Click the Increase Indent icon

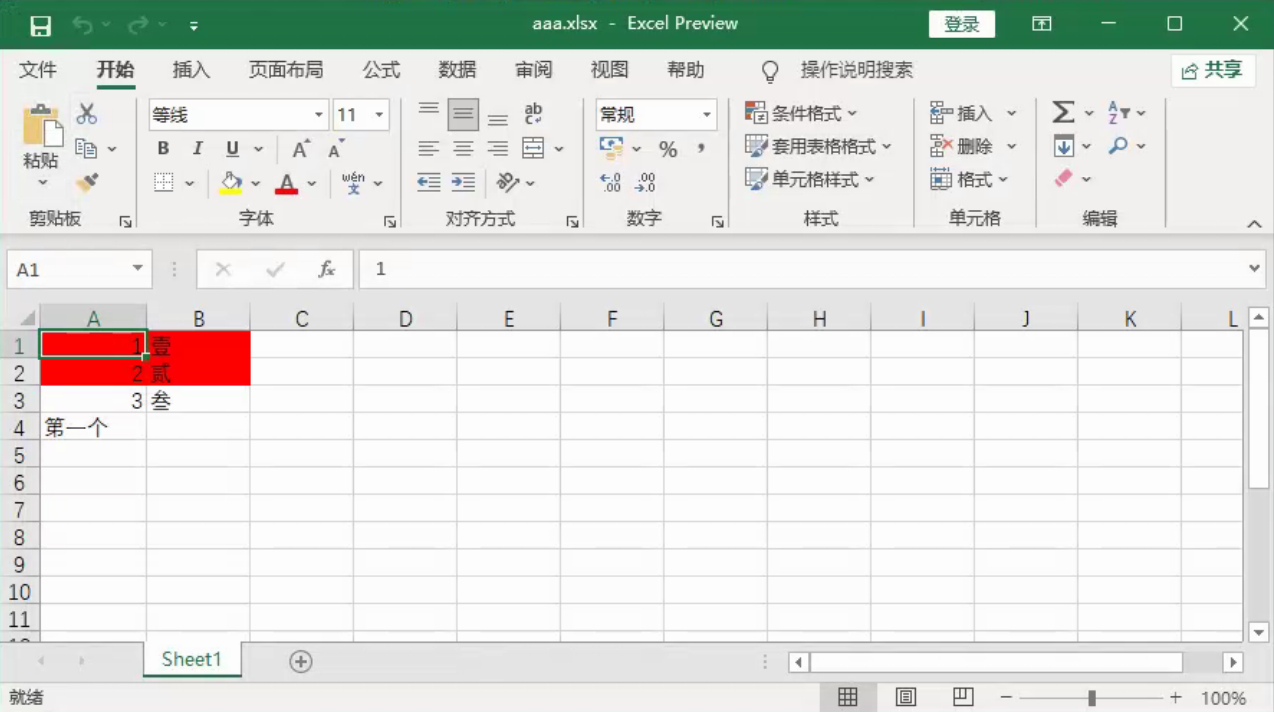463,182
